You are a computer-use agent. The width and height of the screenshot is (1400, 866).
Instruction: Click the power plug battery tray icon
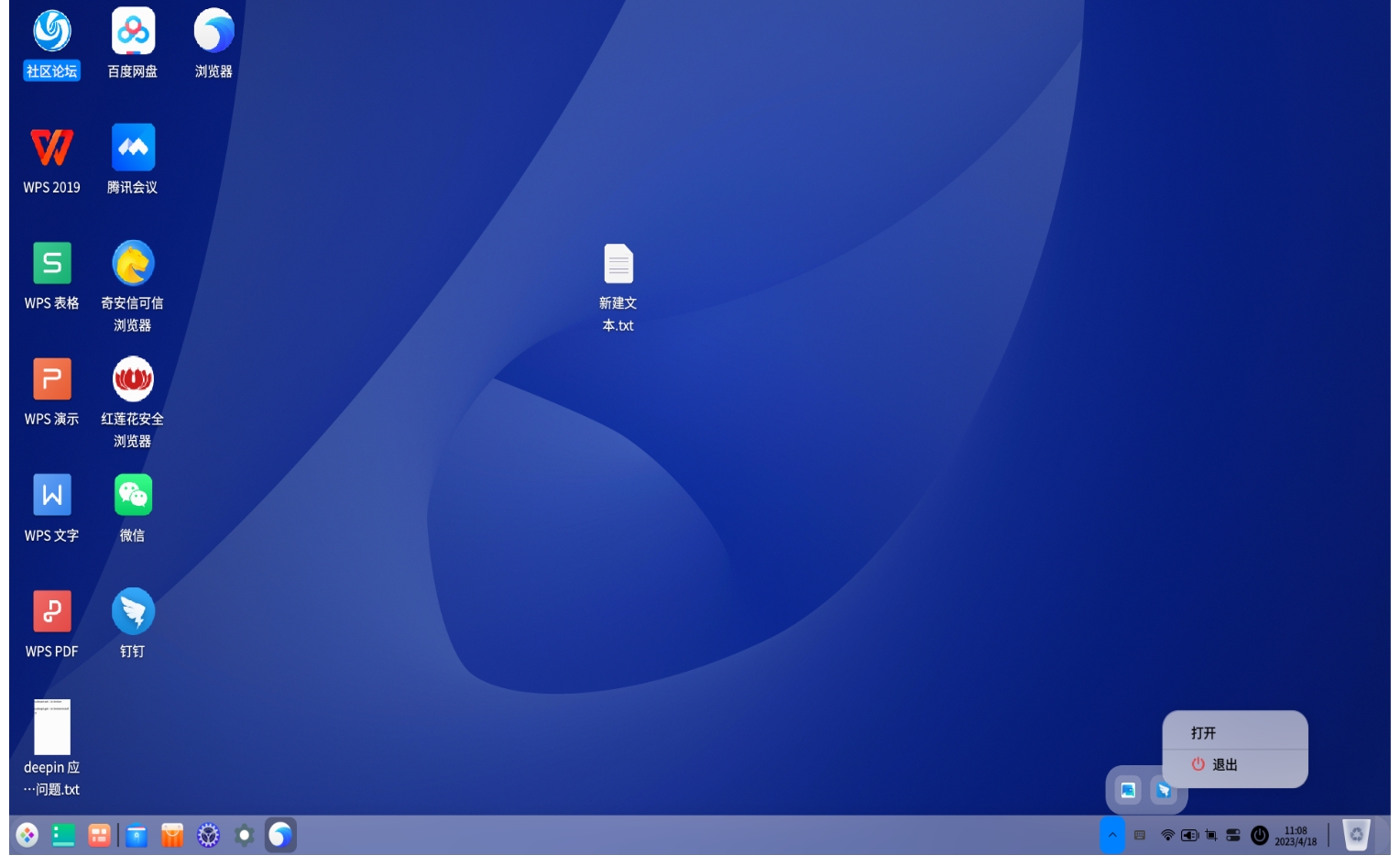click(x=1189, y=836)
